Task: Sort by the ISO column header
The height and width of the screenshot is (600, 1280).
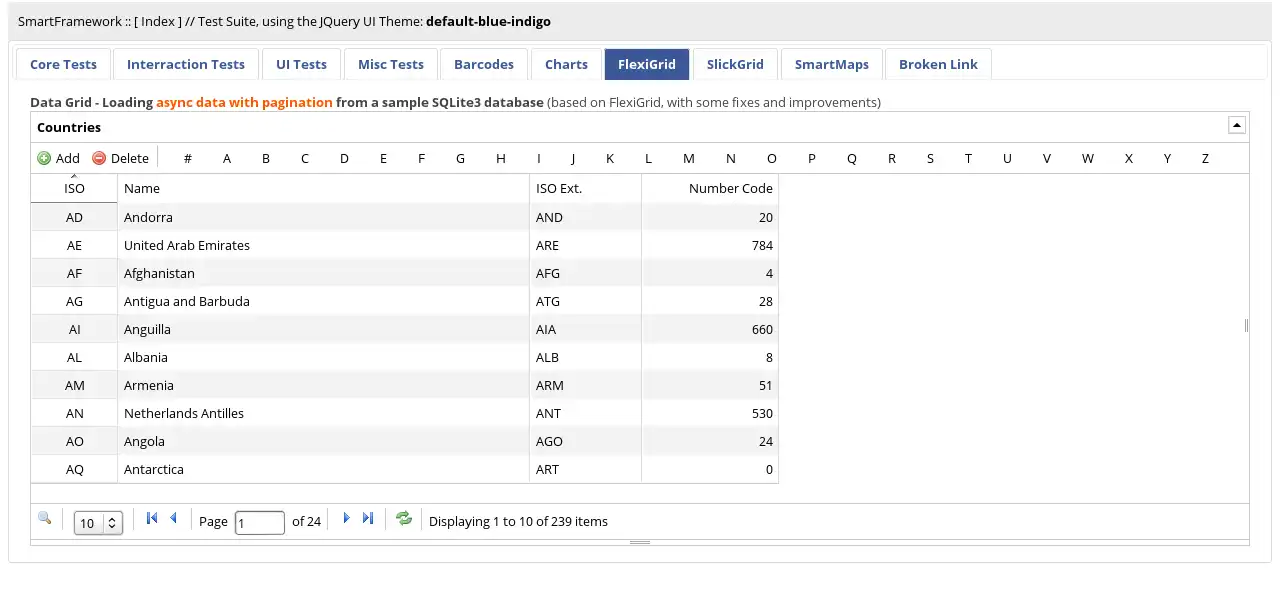Action: pyautogui.click(x=74, y=188)
